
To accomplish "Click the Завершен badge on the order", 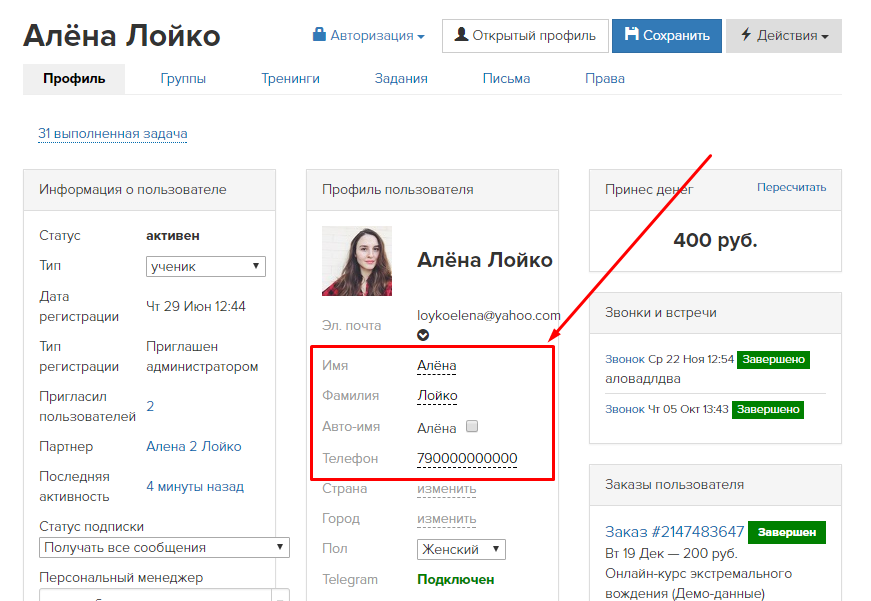I will (787, 532).
